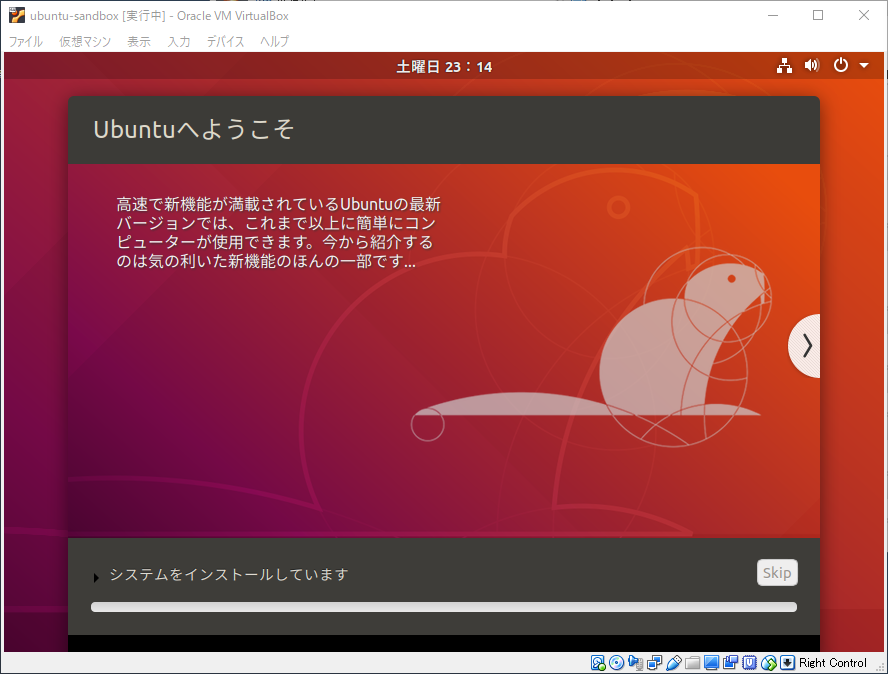Click the Skip button
Viewport: 888px width, 674px height.
click(x=777, y=573)
